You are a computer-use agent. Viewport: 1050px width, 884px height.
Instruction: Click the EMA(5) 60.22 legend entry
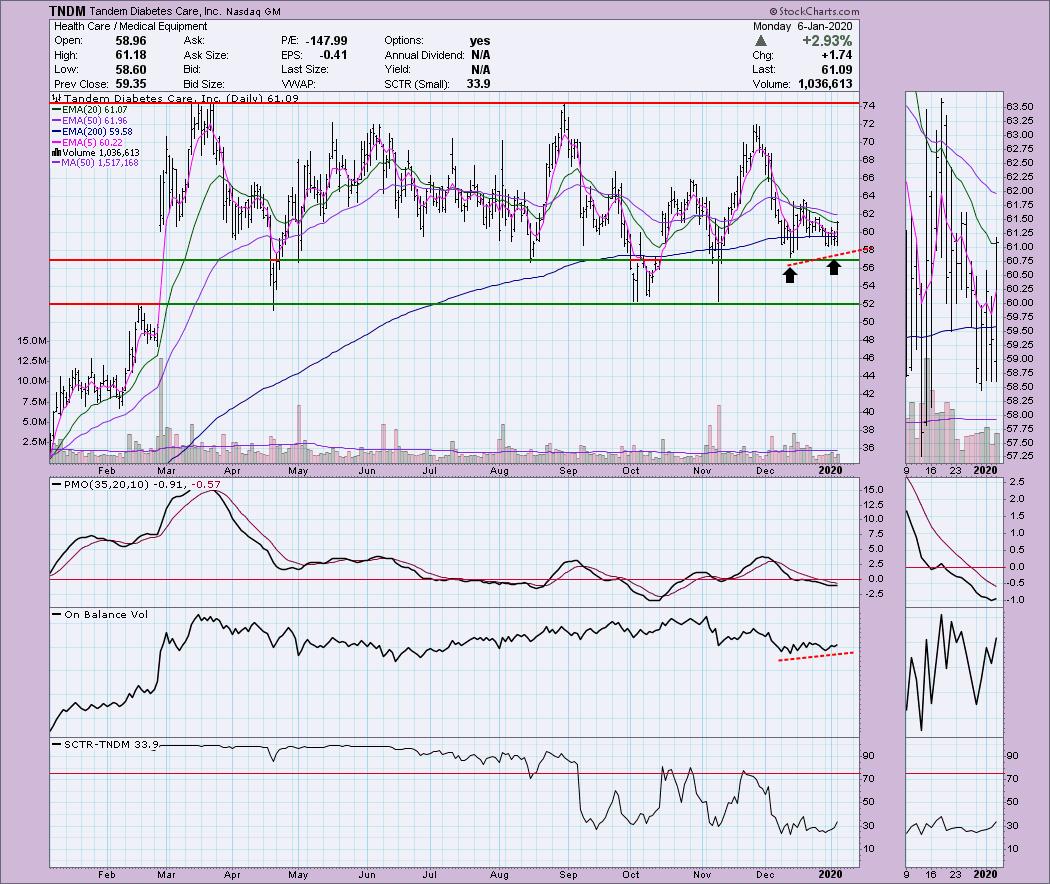87,143
